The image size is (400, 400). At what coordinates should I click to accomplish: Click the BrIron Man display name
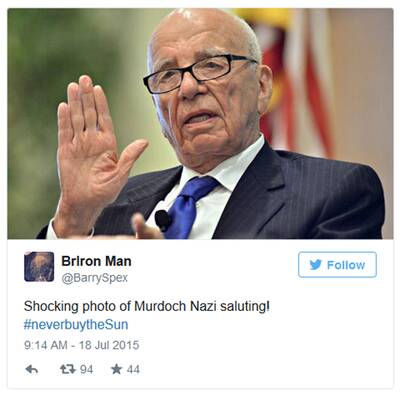click(96, 261)
